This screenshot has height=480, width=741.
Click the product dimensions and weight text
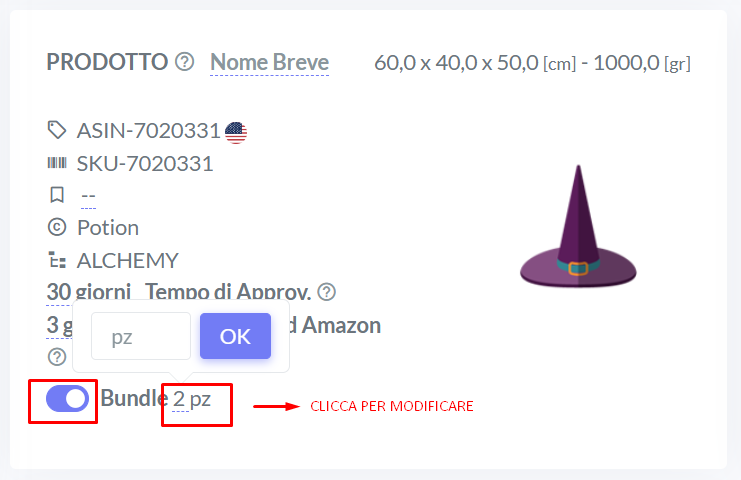(x=533, y=63)
